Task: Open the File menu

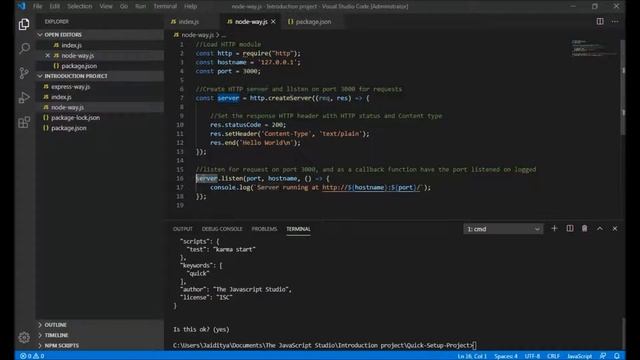Action: 38,6
